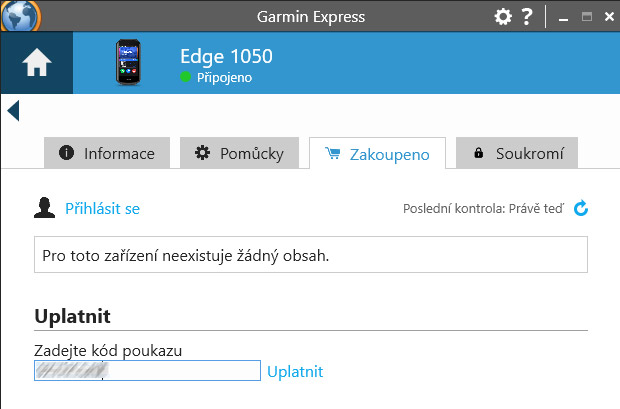Viewport: 620px width, 409px height.
Task: Click the Garmin Express globe logo
Action: click(21, 16)
